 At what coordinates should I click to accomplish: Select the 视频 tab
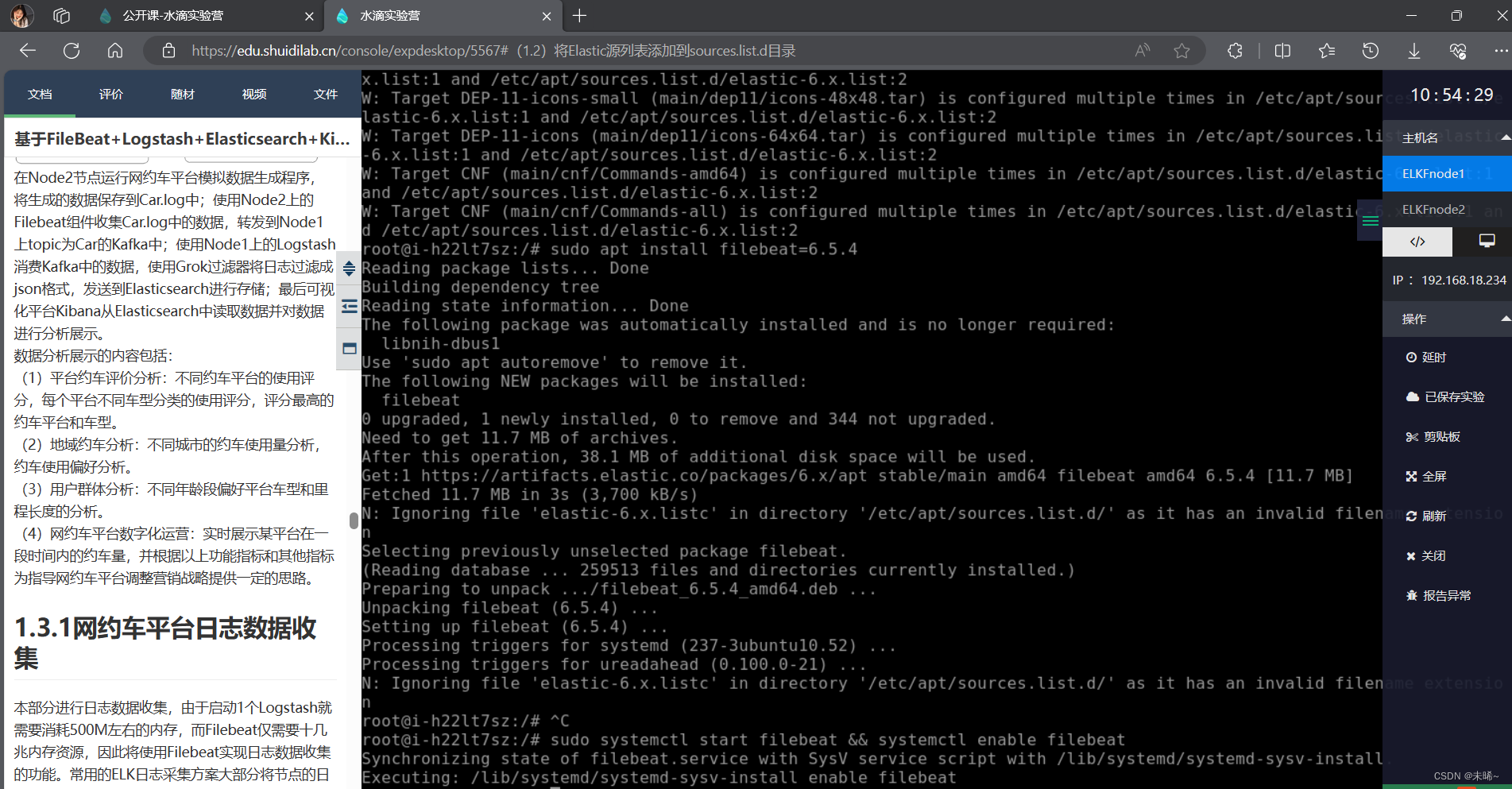(254, 94)
